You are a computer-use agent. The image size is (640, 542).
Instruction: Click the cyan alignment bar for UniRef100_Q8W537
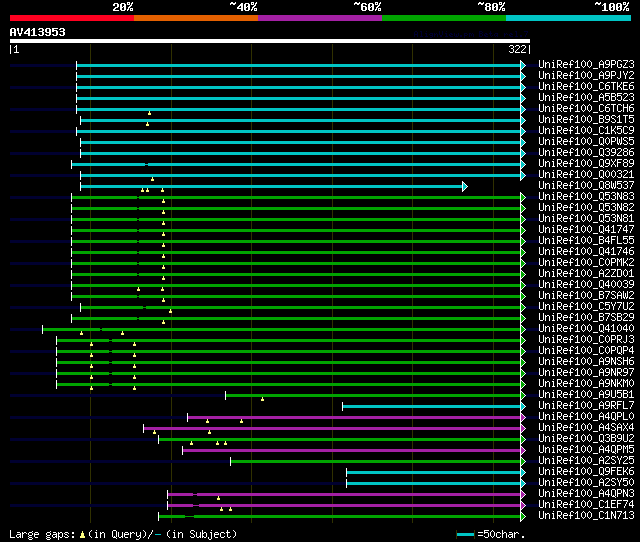271,187
